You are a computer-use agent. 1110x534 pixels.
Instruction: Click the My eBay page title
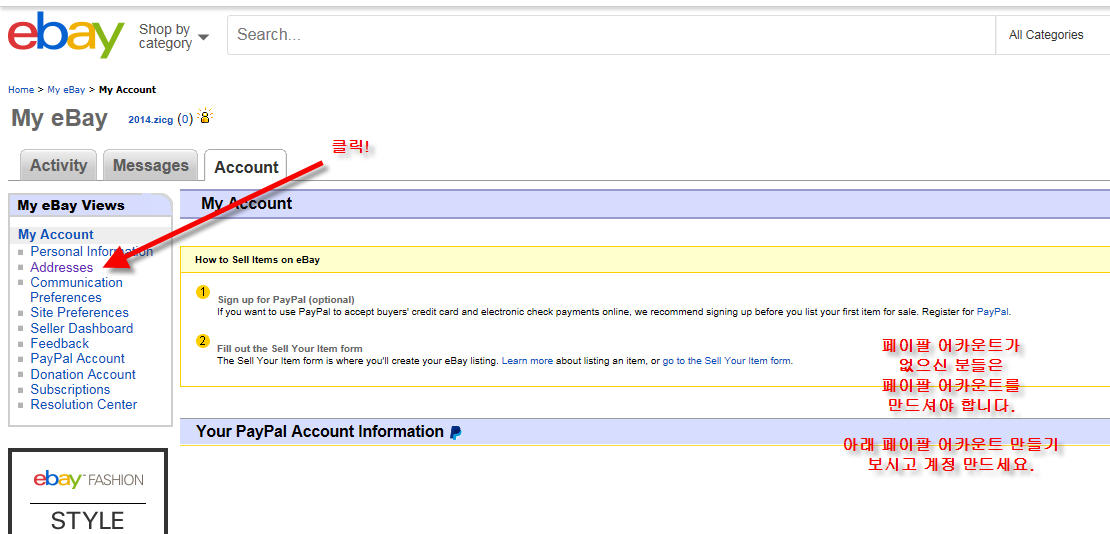(x=59, y=118)
